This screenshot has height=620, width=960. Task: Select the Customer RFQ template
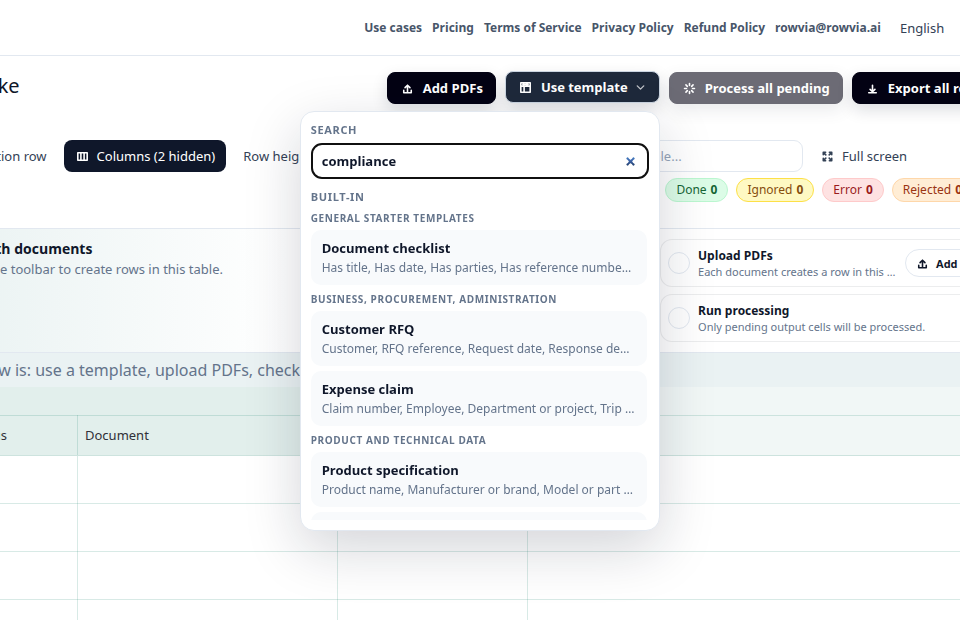click(x=479, y=338)
